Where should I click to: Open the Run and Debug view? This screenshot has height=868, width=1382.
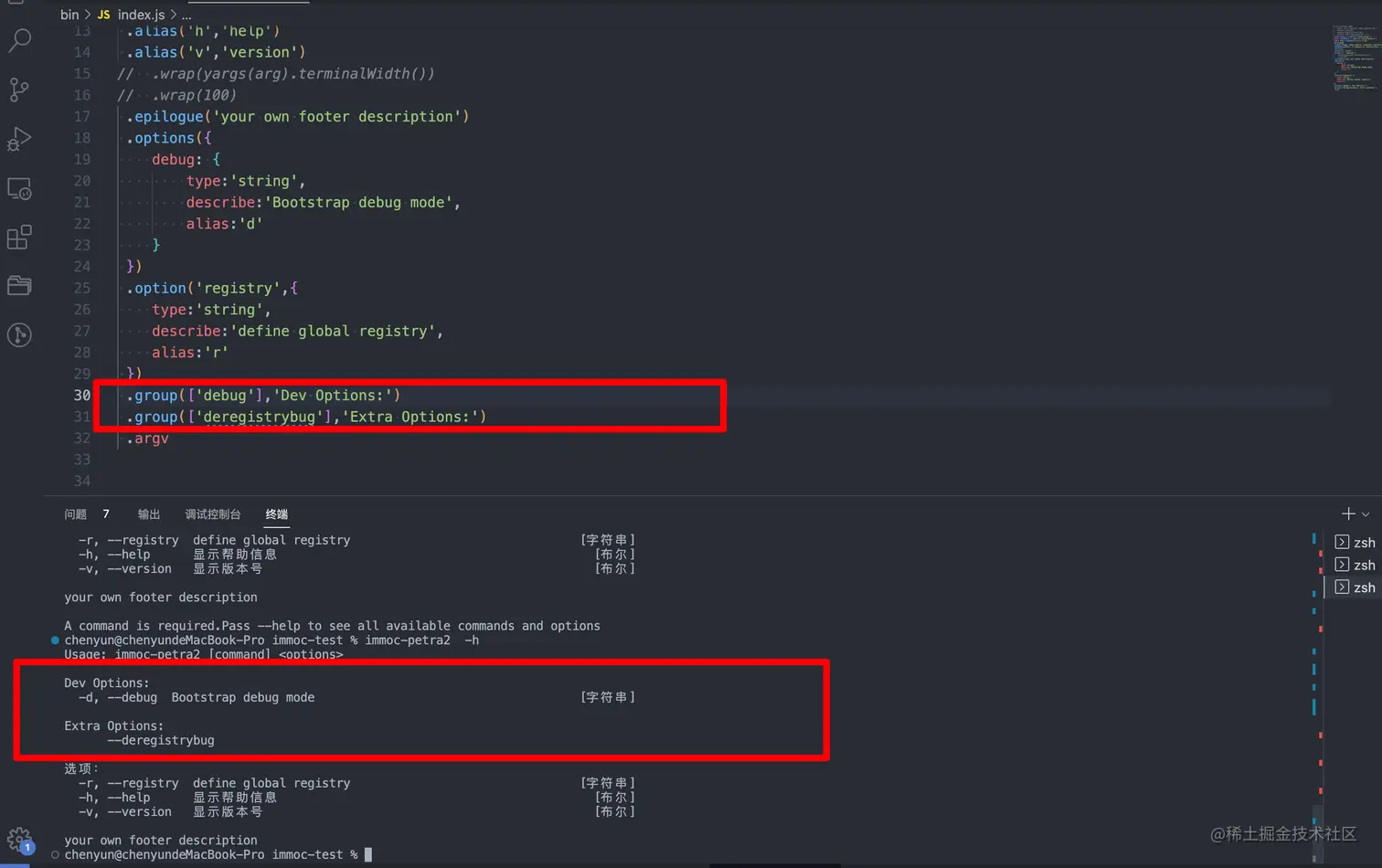(19, 139)
